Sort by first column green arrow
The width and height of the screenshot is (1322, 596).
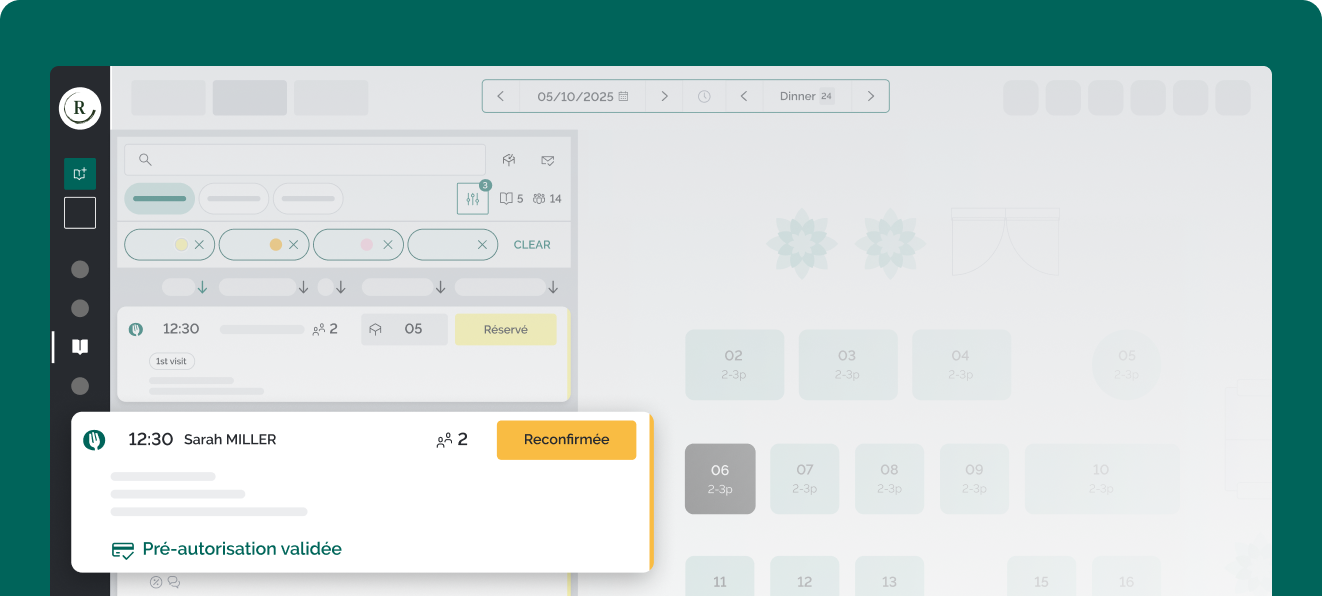pyautogui.click(x=202, y=287)
